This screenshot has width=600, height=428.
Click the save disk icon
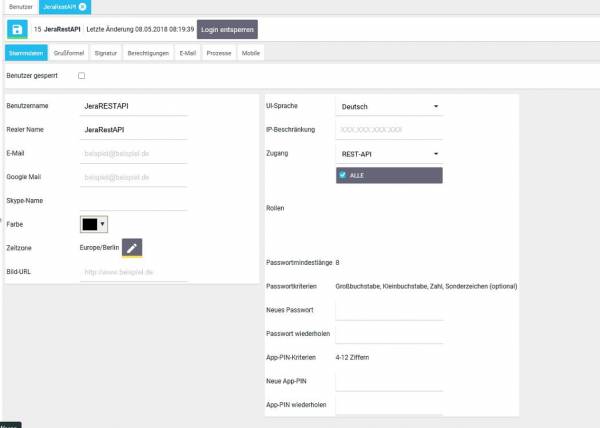[19, 30]
